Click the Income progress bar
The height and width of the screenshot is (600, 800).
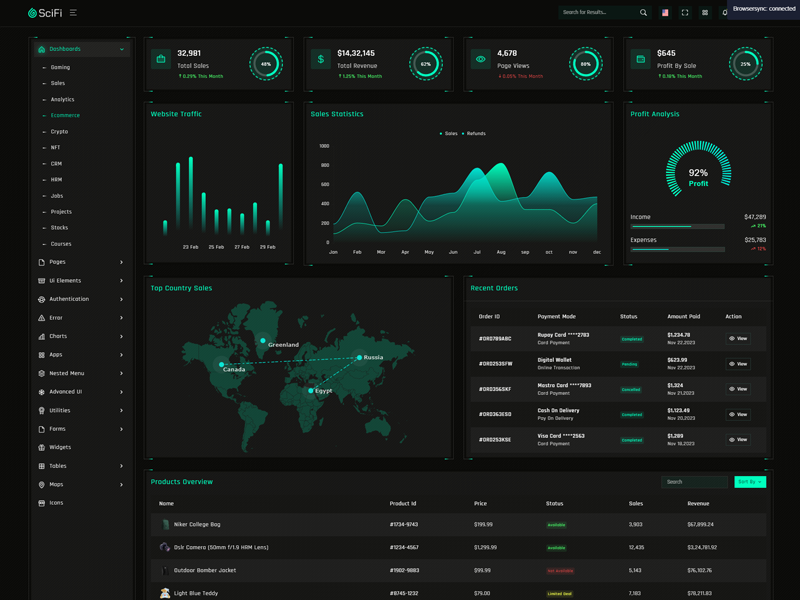tap(677, 227)
